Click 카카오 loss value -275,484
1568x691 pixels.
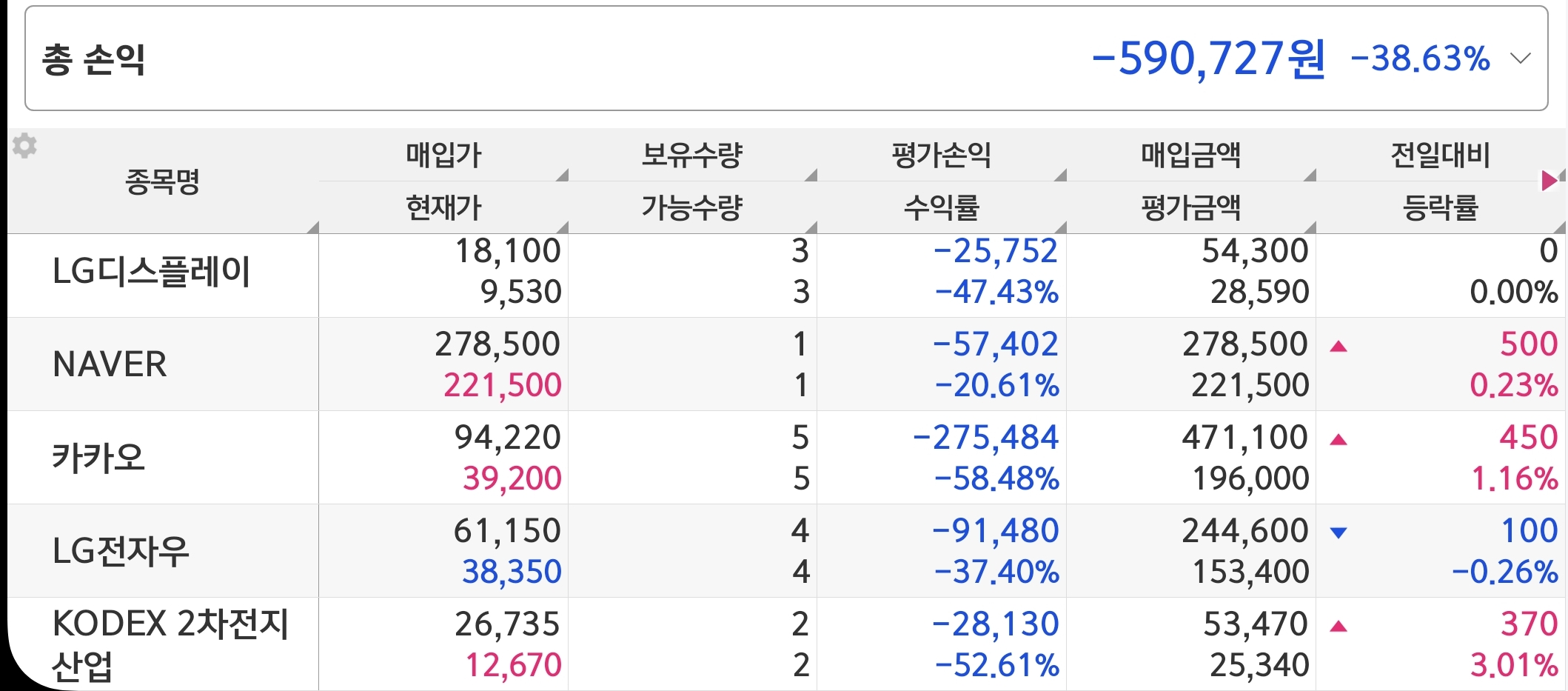pos(986,437)
